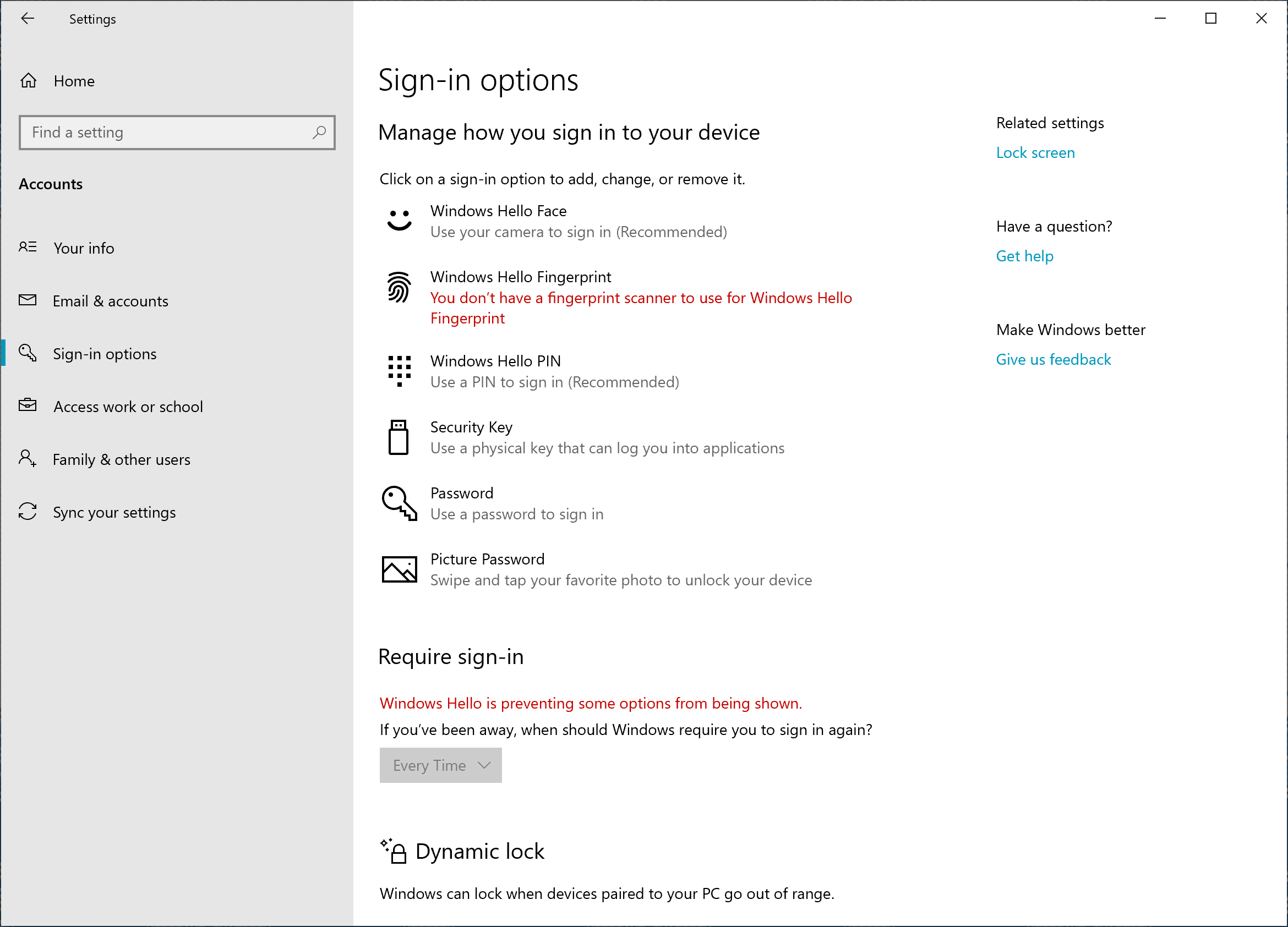Click the Security Key USB icon
Image resolution: width=1288 pixels, height=927 pixels.
coord(398,437)
